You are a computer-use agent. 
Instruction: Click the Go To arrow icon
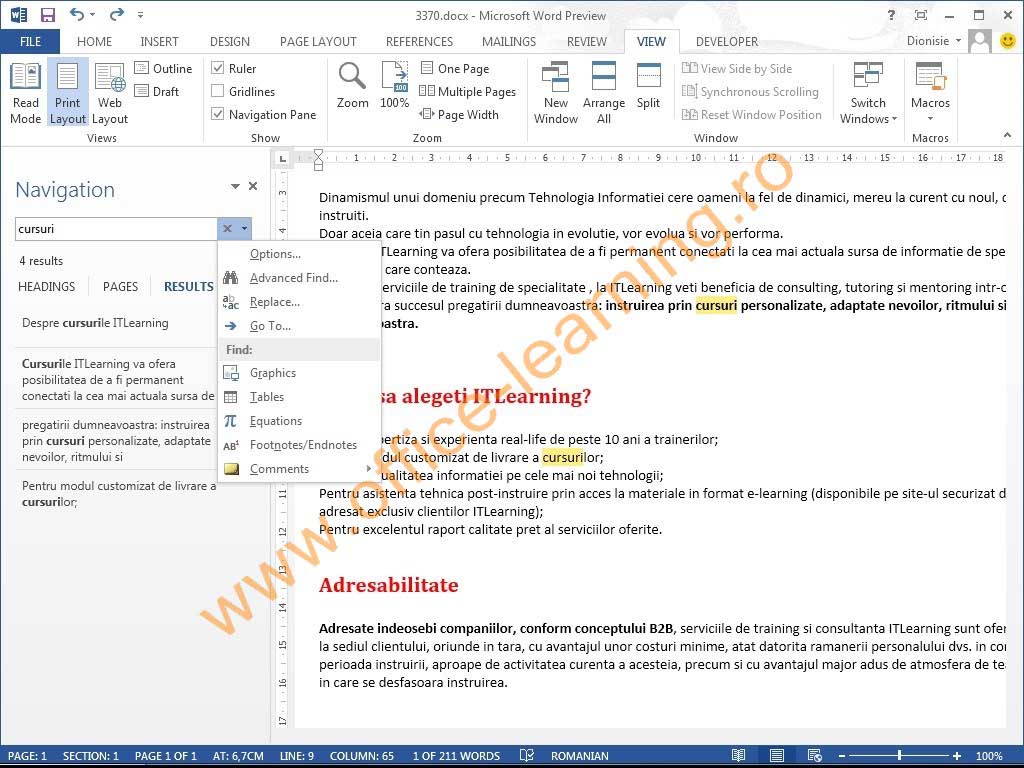coord(231,326)
